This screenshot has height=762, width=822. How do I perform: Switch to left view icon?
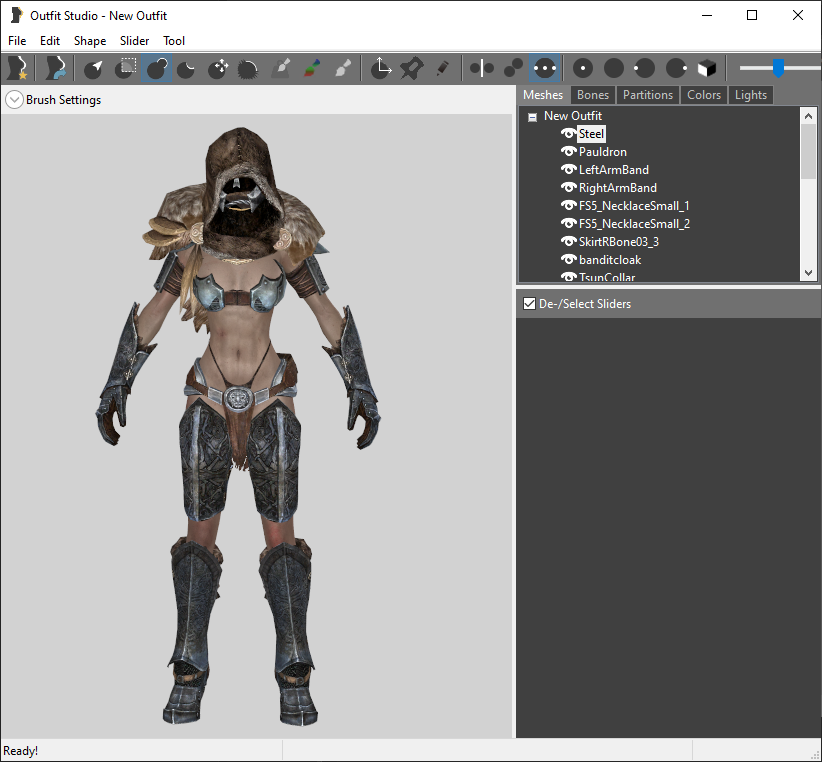click(x=644, y=68)
